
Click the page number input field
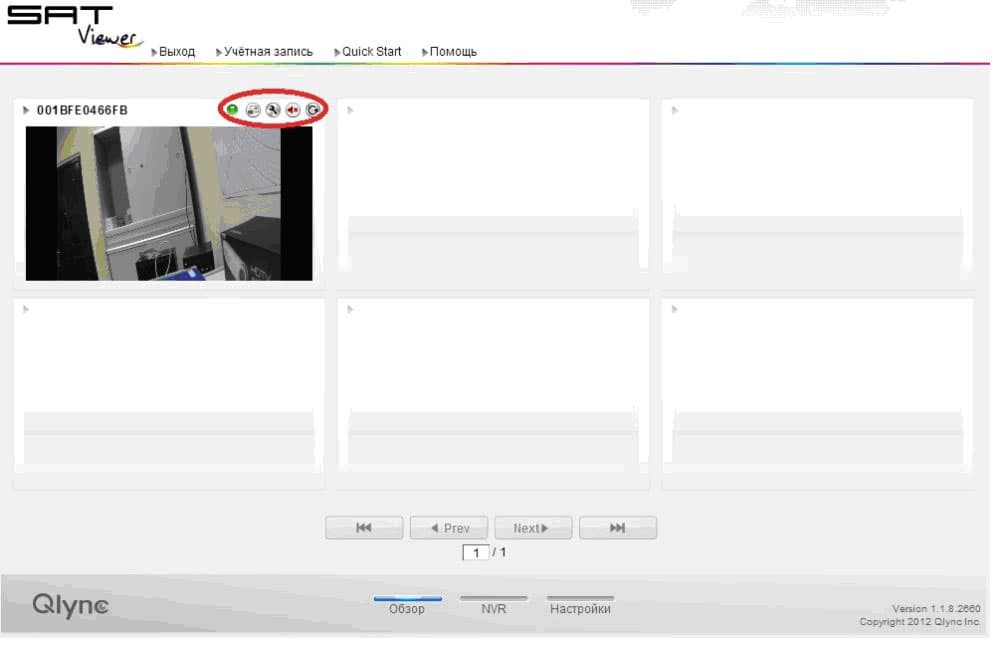(x=475, y=553)
